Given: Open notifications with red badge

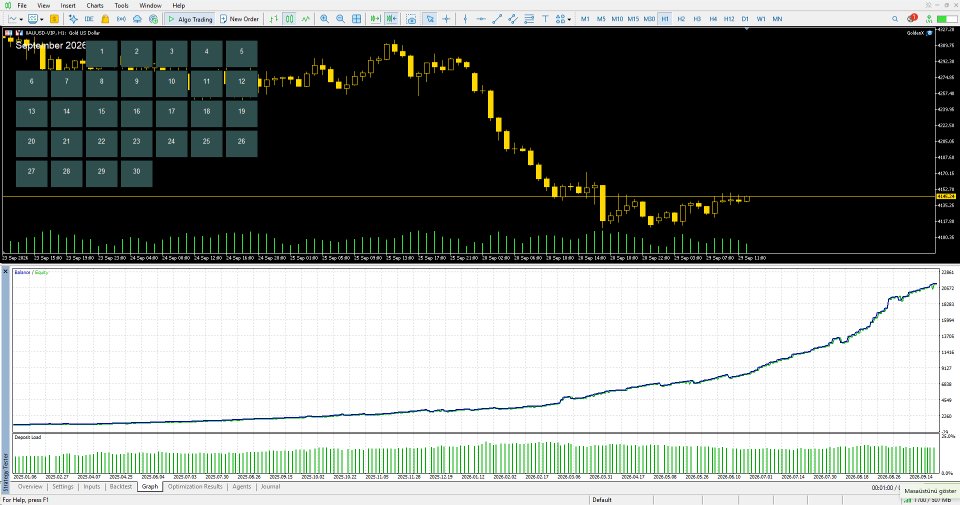Looking at the screenshot, I should click(912, 18).
